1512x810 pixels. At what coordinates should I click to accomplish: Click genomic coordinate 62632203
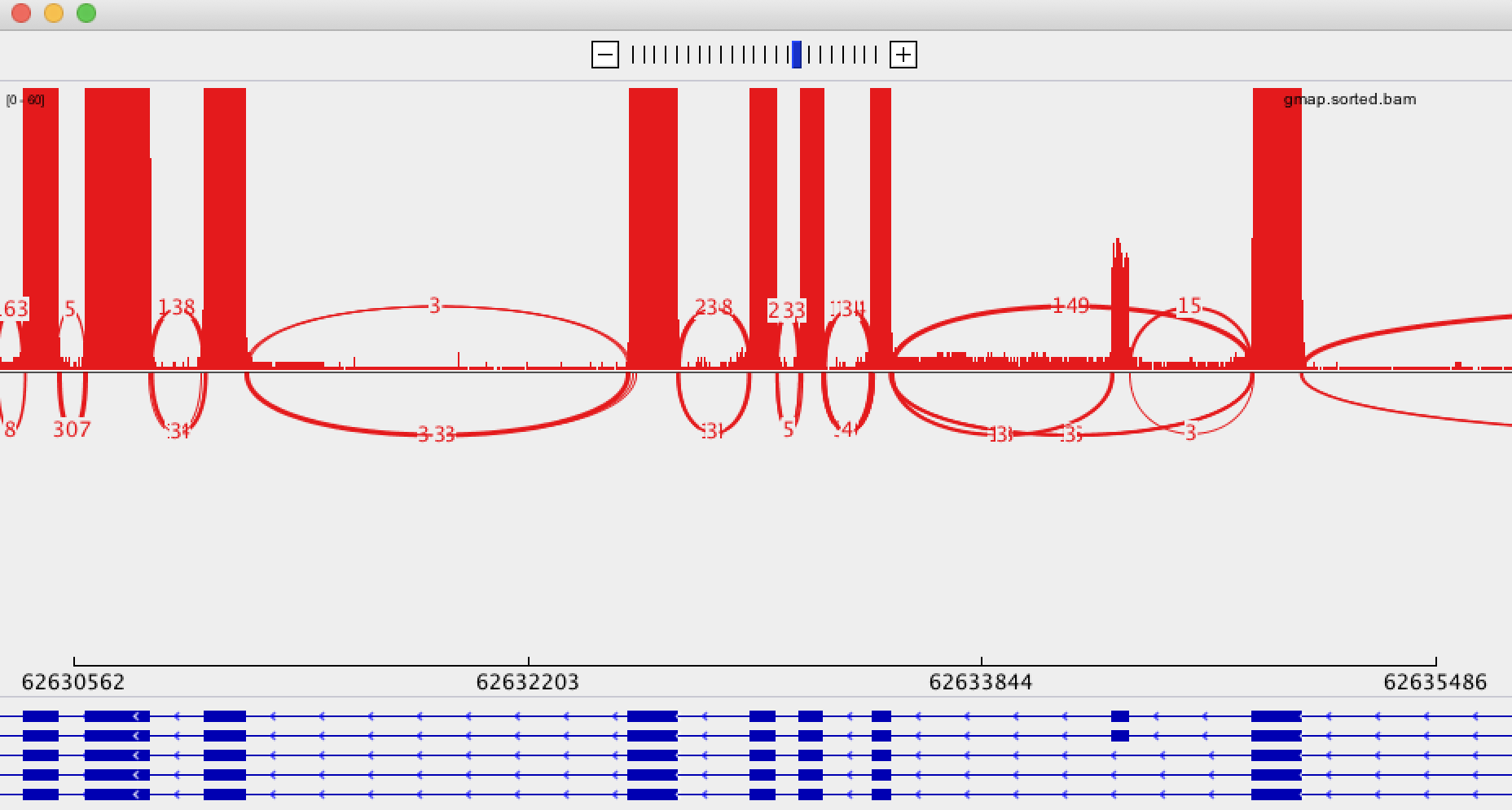(x=528, y=682)
